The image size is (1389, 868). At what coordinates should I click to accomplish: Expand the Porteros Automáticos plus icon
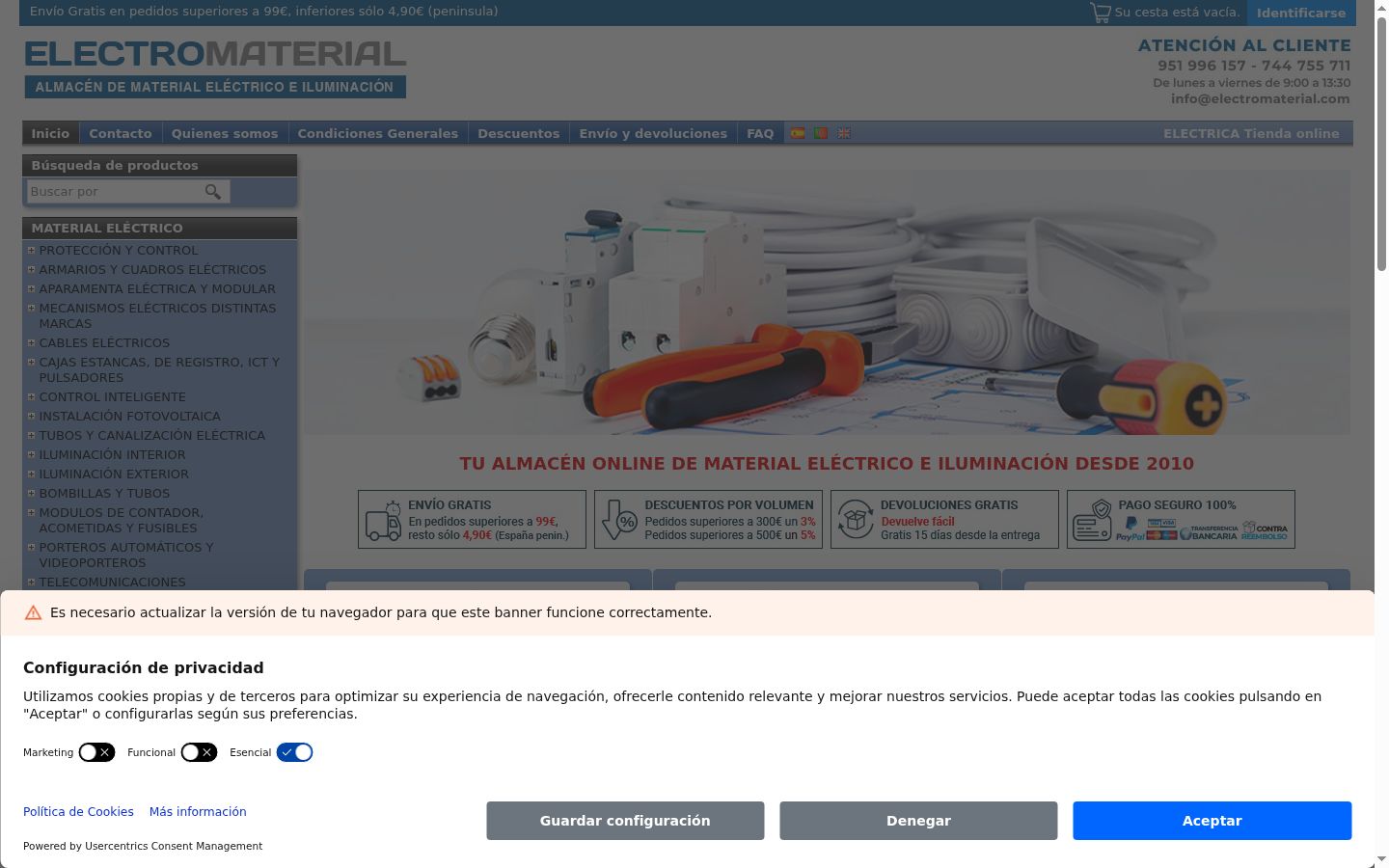(x=31, y=547)
